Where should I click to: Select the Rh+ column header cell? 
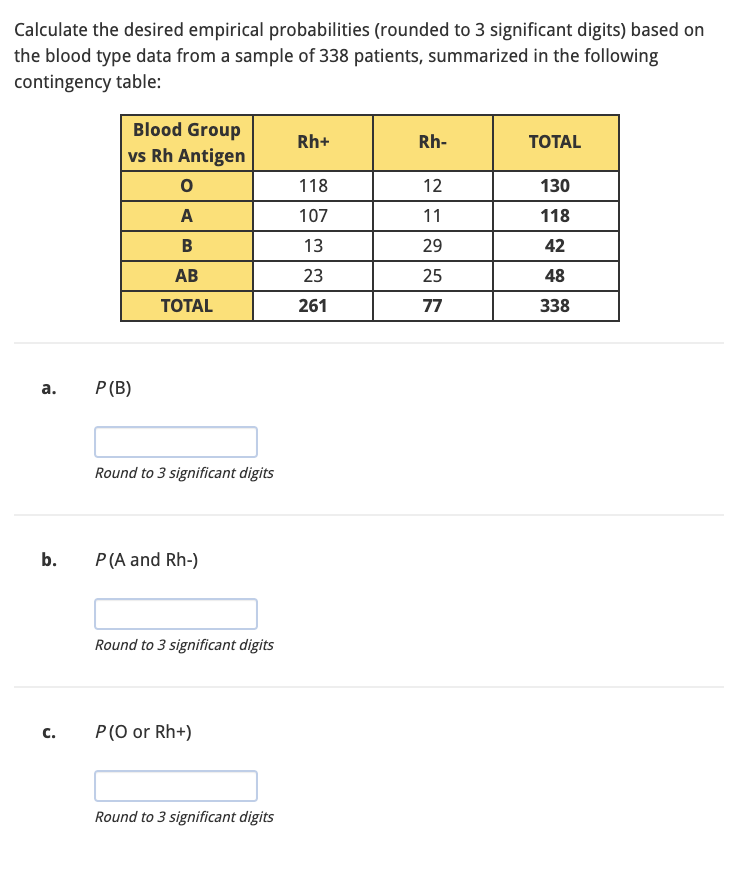pos(312,142)
